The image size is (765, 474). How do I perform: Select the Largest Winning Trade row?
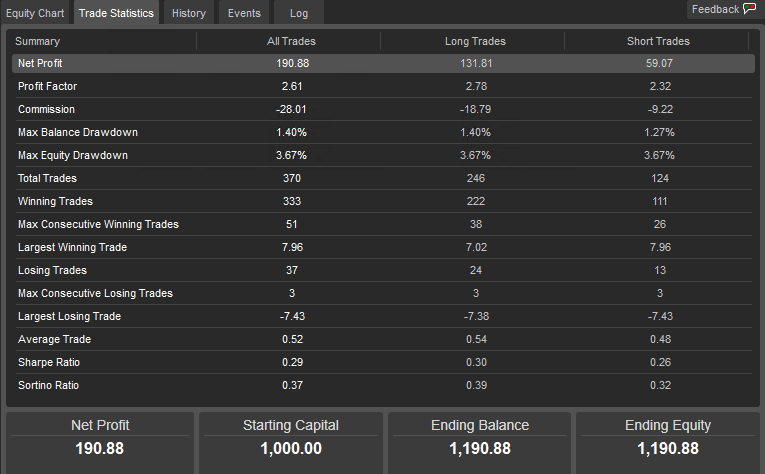point(383,247)
